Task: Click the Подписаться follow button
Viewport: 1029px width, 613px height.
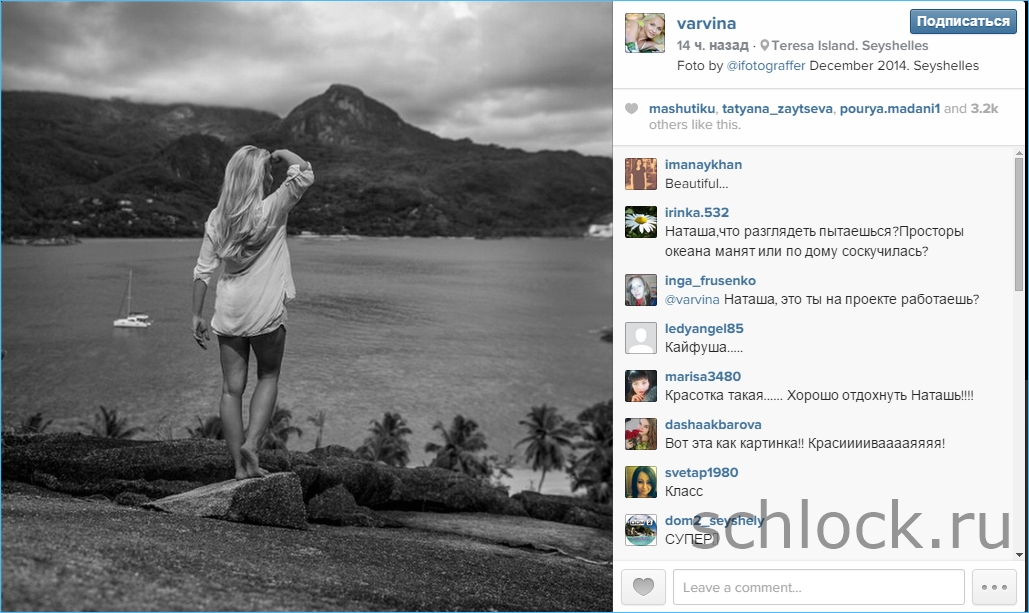Action: tap(963, 22)
